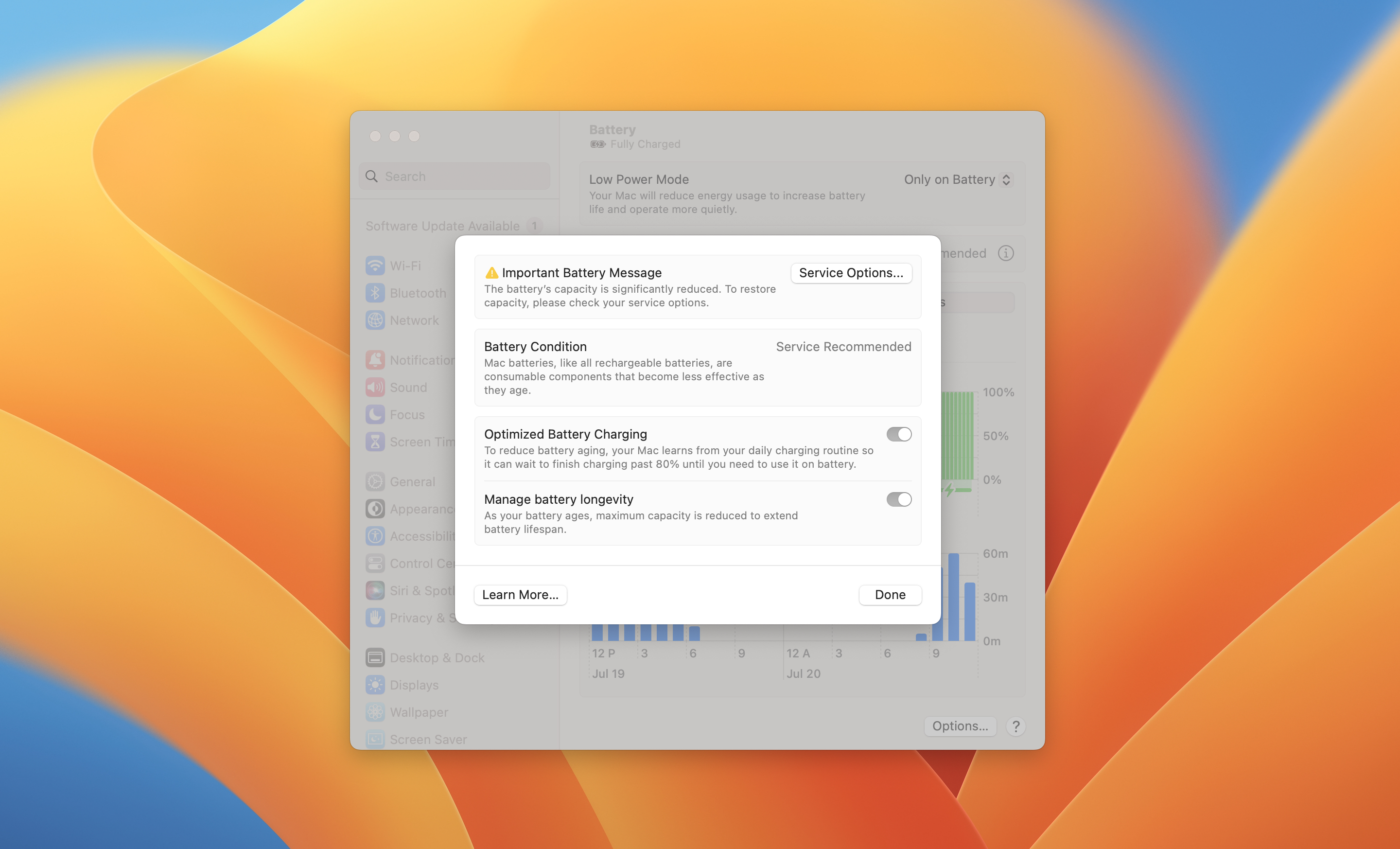Click the Learn More button
1400x849 pixels.
[520, 594]
